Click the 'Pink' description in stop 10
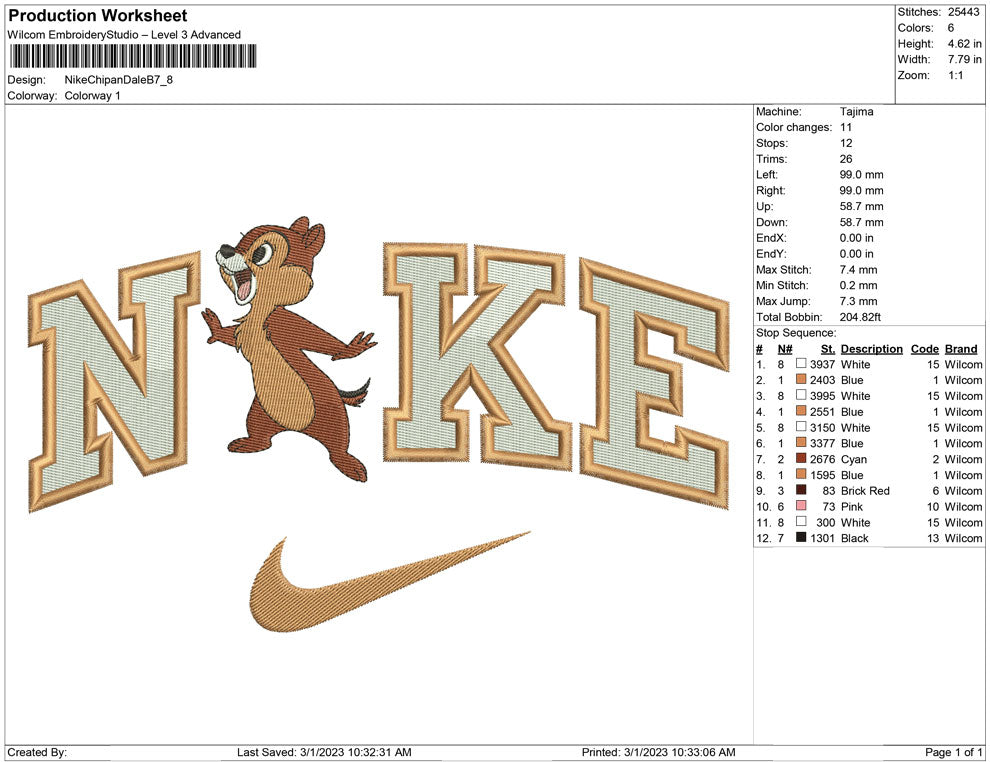990x762 pixels. [852, 506]
